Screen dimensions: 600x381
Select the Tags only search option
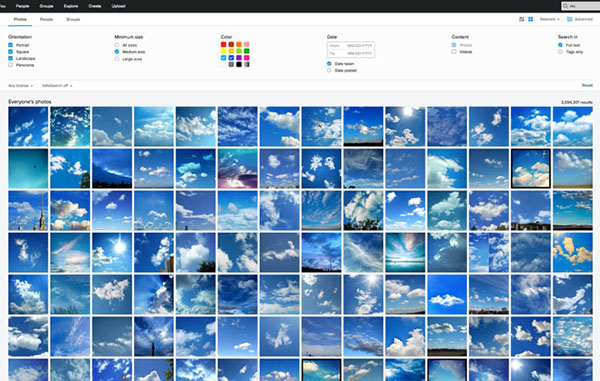click(560, 52)
